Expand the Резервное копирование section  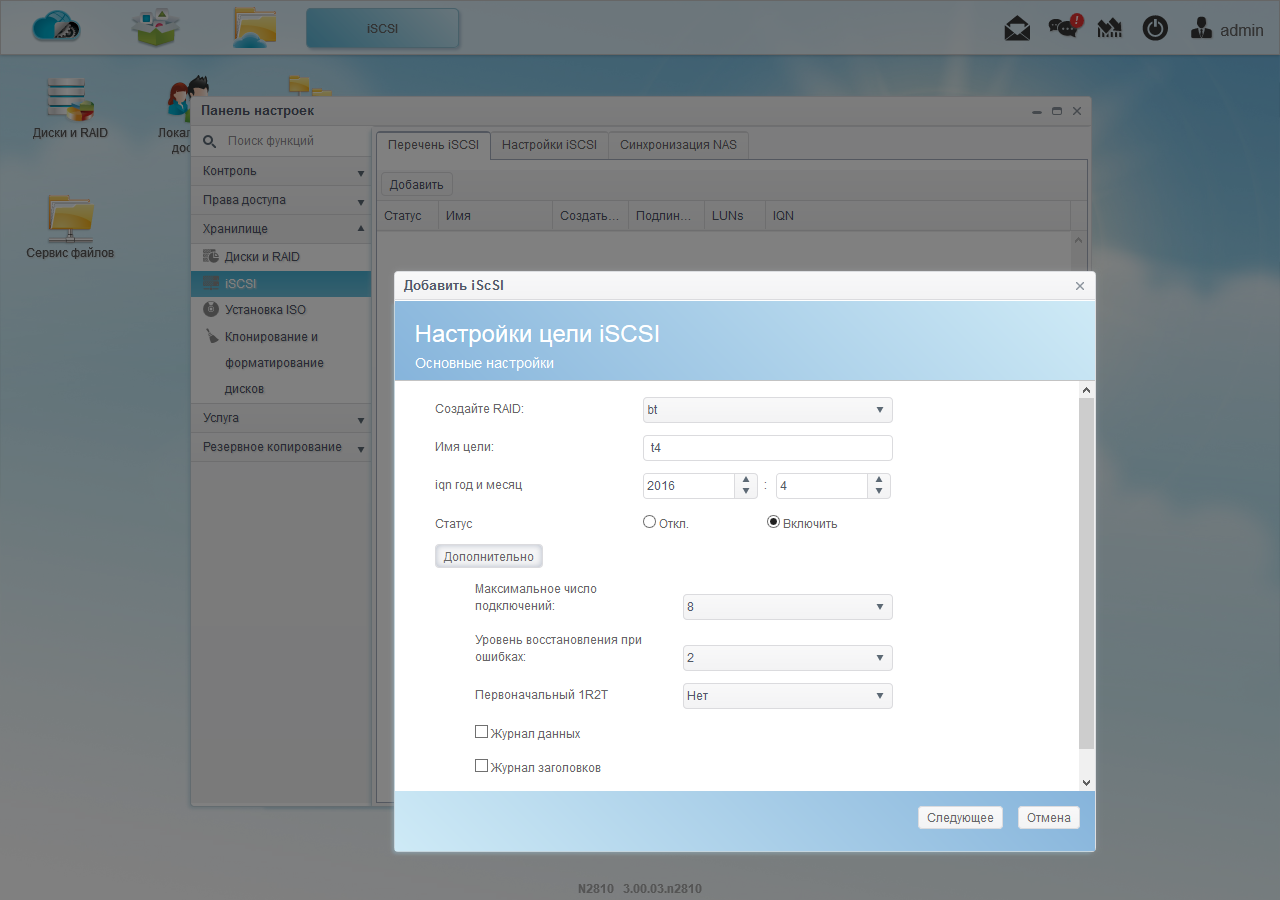pos(281,447)
